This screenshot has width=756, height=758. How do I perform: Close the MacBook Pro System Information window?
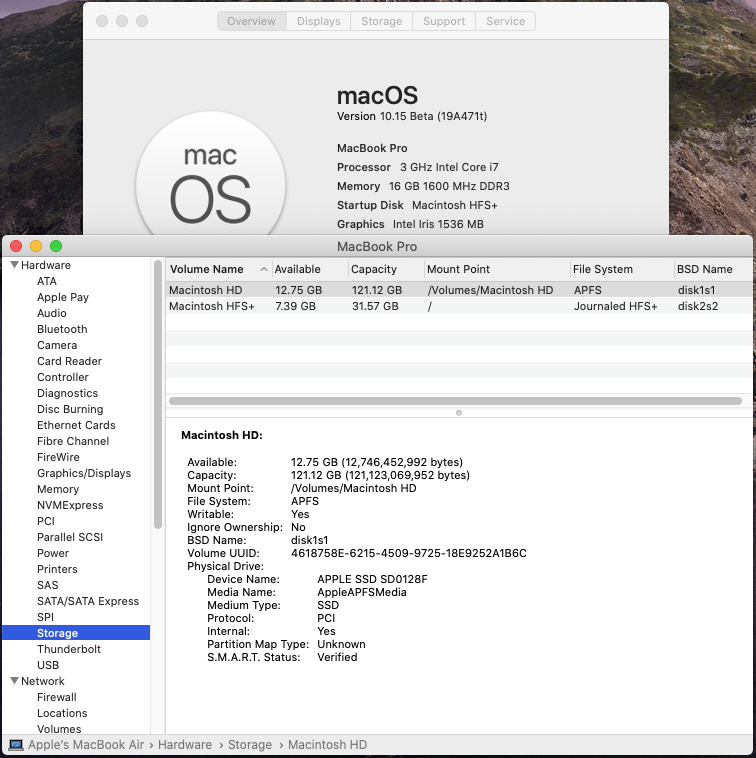point(16,246)
